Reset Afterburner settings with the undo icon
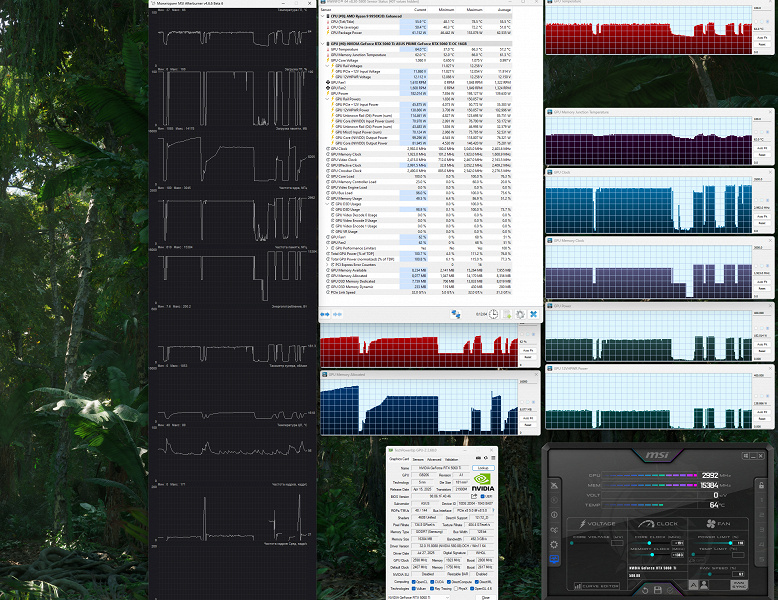The image size is (778, 600). (645, 591)
